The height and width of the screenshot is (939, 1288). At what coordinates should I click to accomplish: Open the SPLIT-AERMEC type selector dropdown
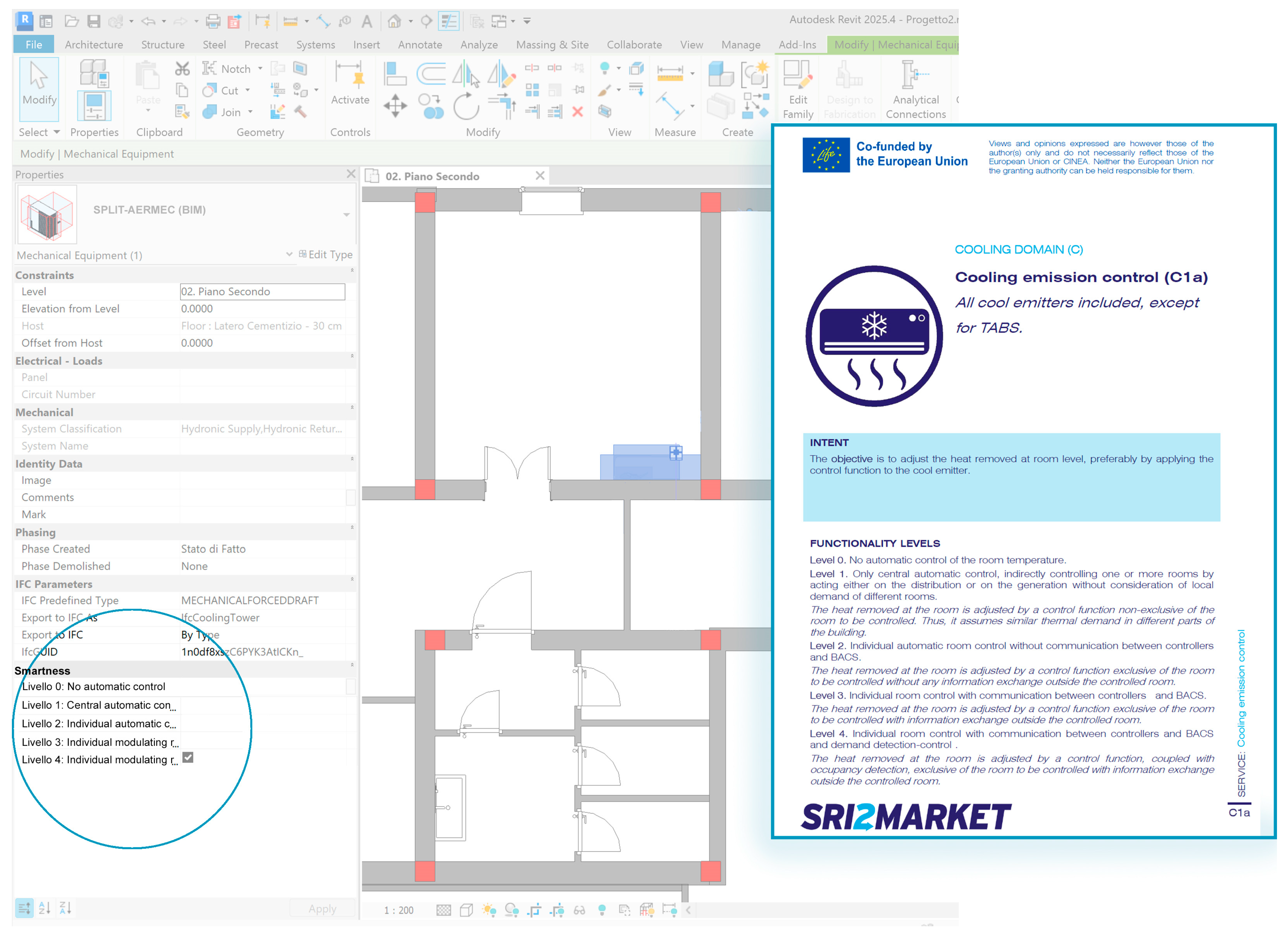[346, 215]
